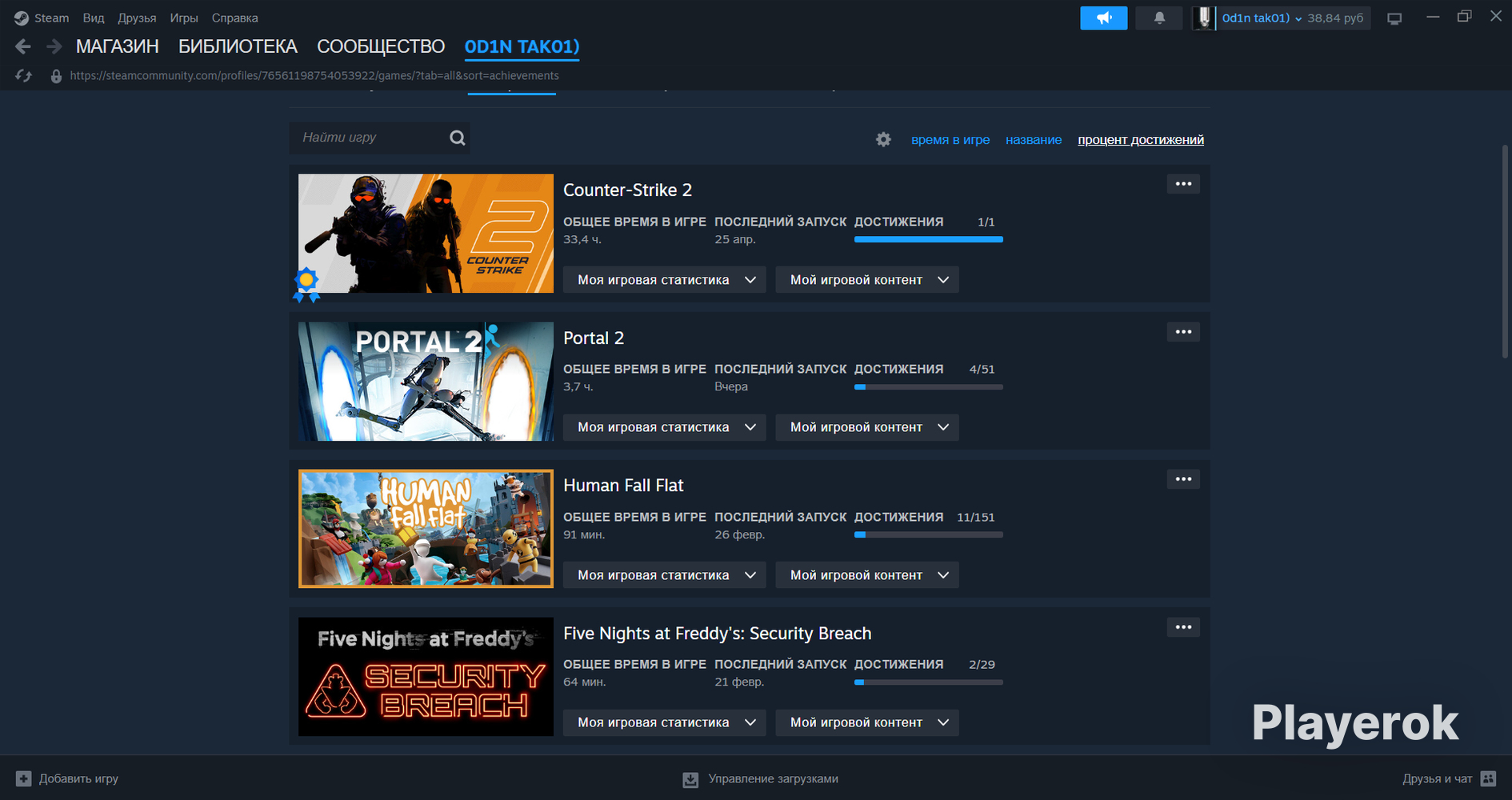The width and height of the screenshot is (1512, 800).
Task: Expand Мой игровой контент for Portal 2
Action: [867, 427]
